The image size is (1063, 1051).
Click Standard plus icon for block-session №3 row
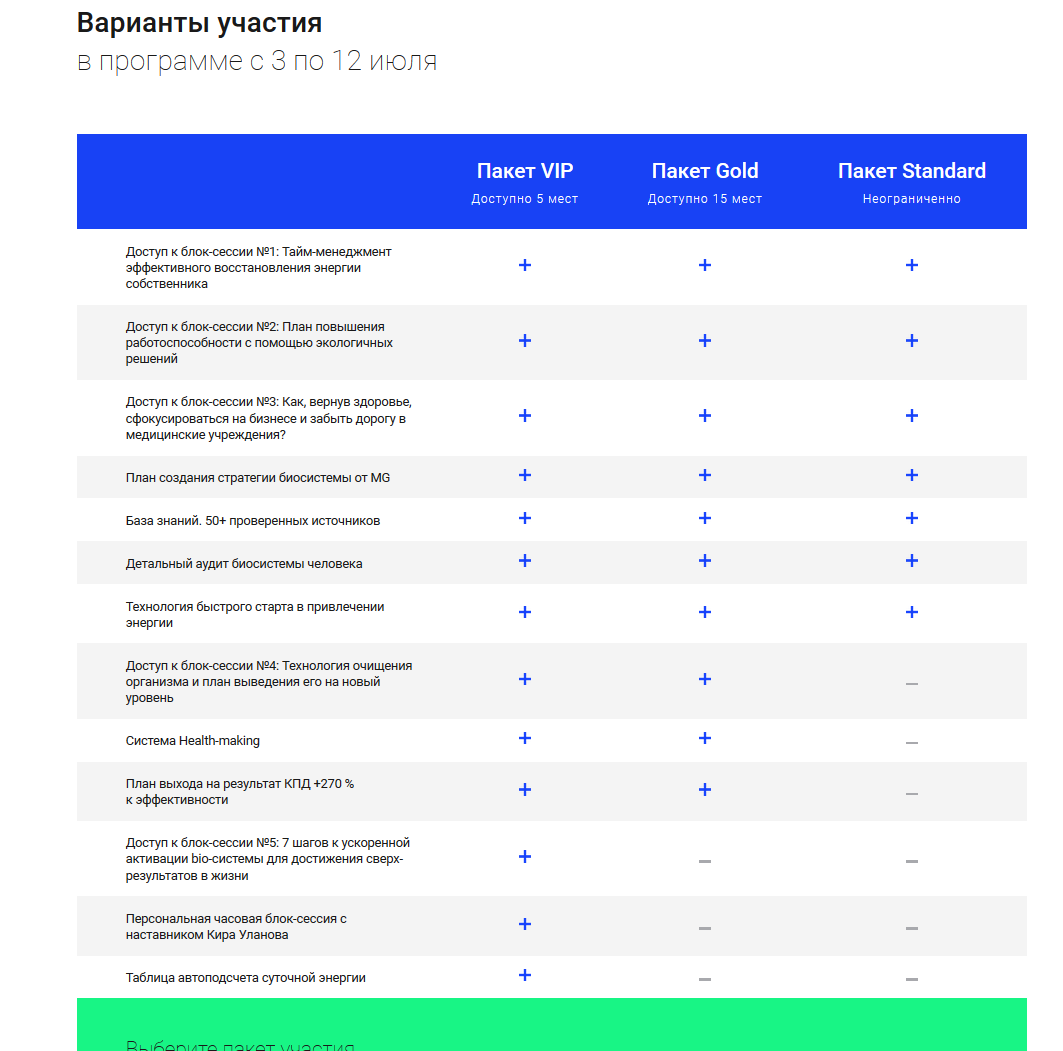(x=911, y=416)
